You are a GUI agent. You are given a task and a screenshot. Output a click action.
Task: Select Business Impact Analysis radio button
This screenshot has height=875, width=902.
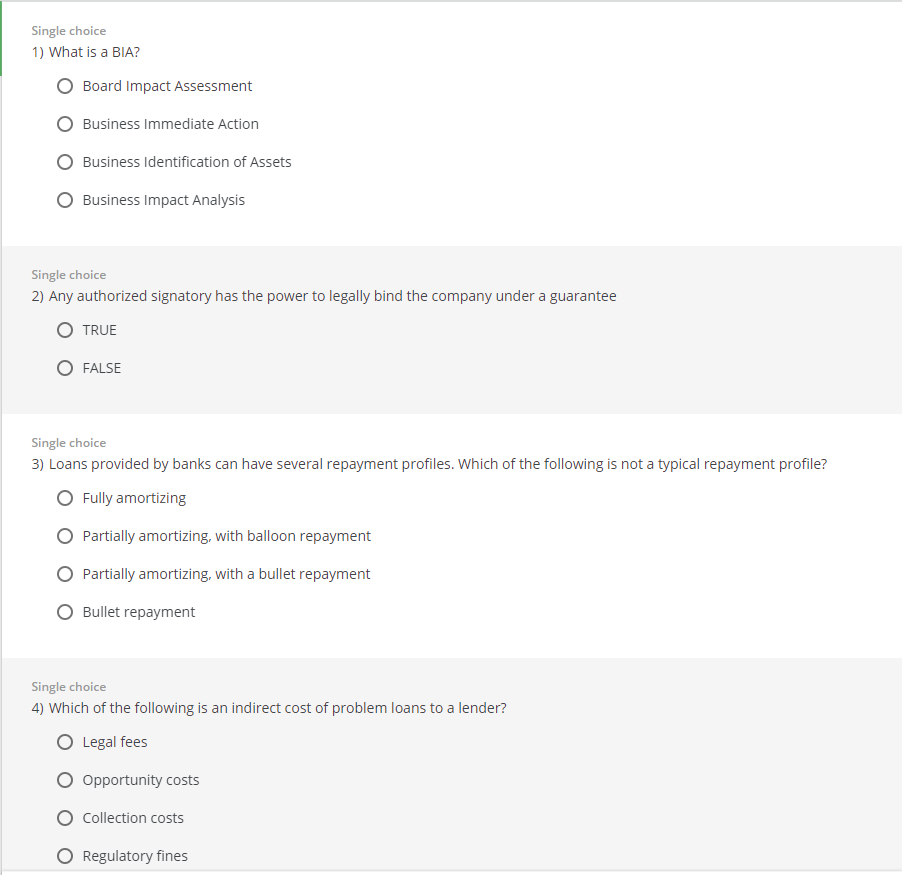[x=66, y=200]
